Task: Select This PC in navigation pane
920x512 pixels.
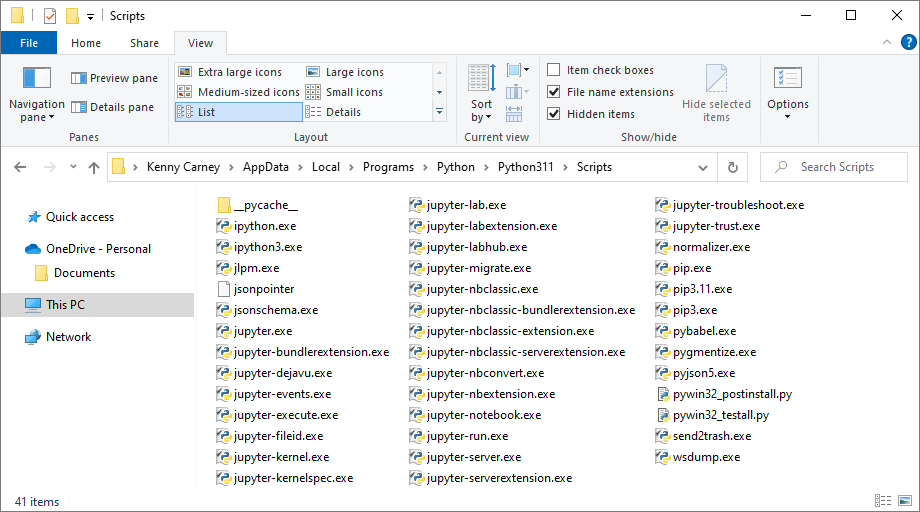Action: pos(66,305)
